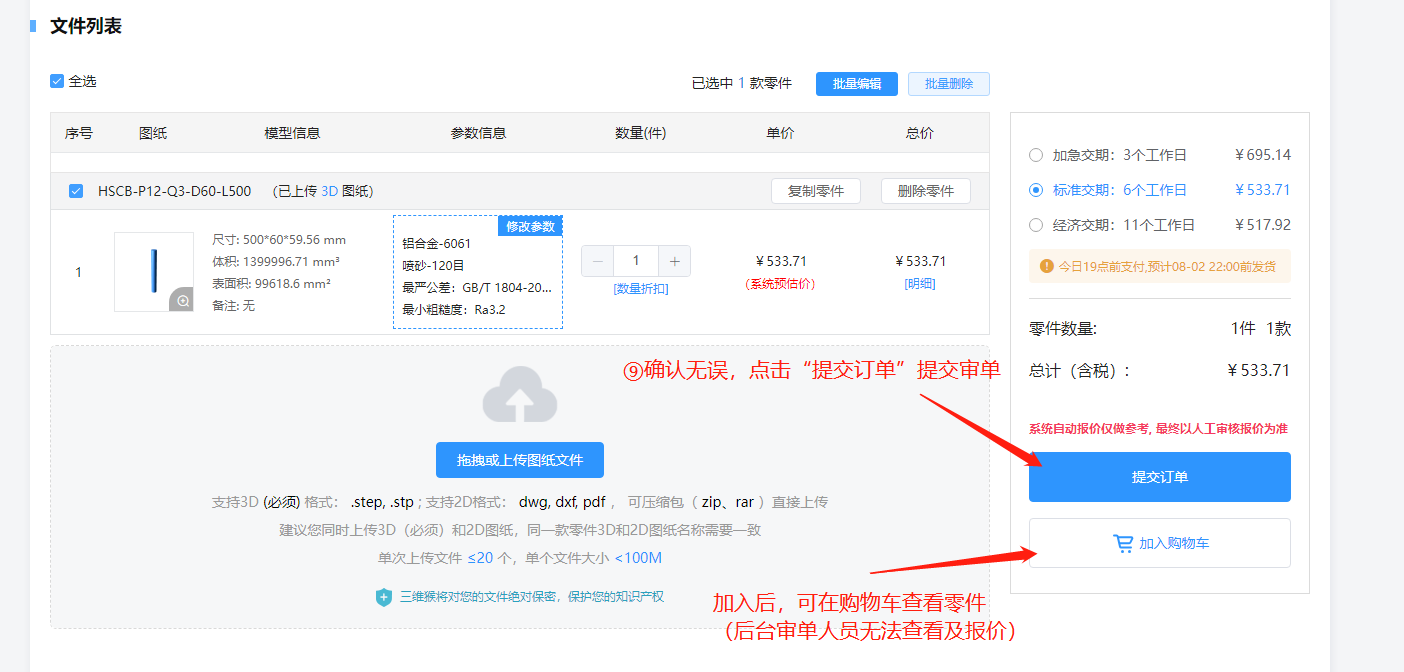Click the magnifier icon on part thumbnail
This screenshot has height=672, width=1404.
[182, 300]
